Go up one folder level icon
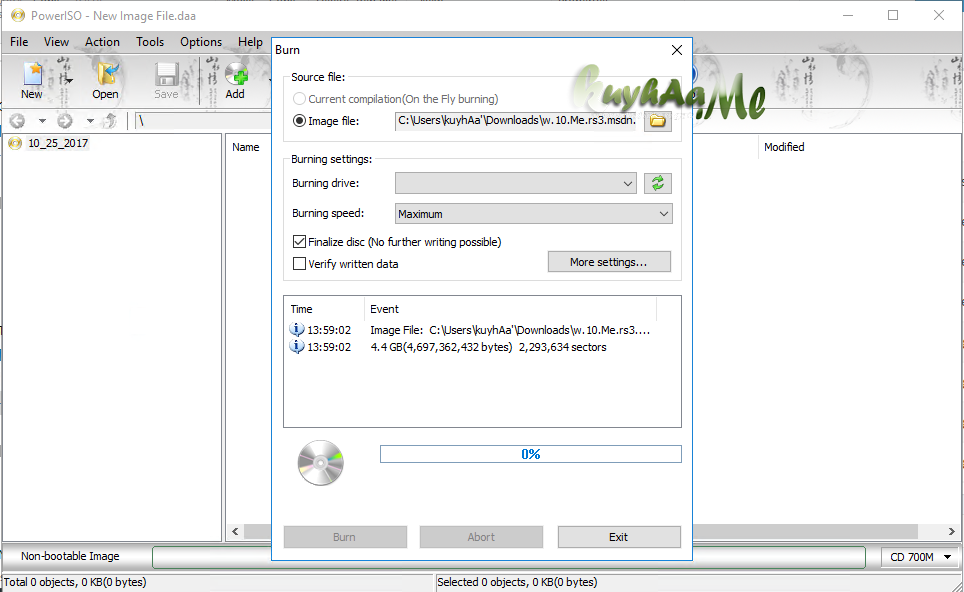The height and width of the screenshot is (592, 964). click(110, 120)
